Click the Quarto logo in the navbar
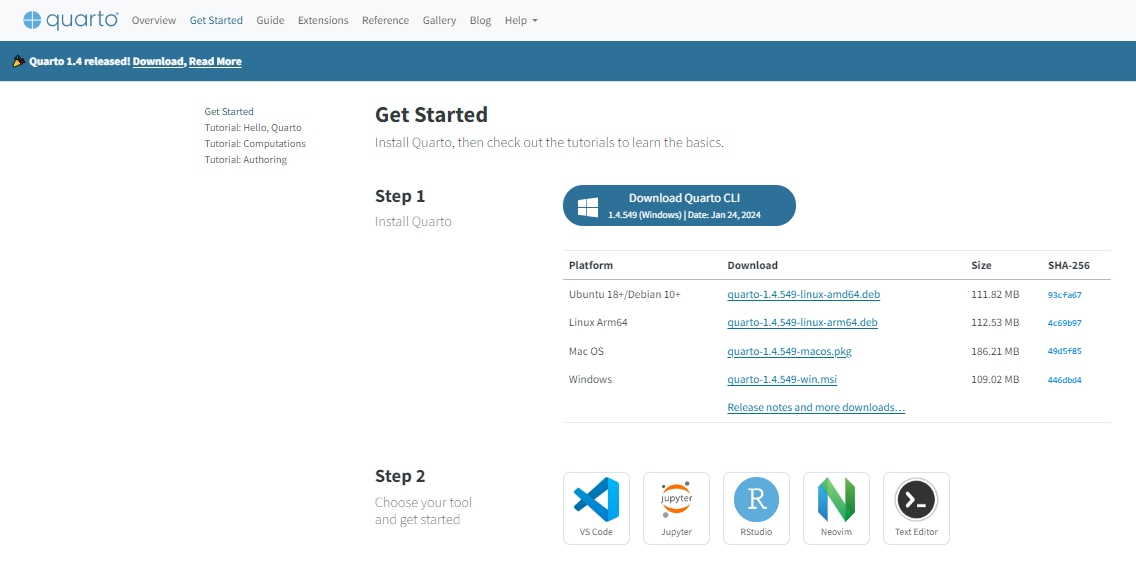 point(70,20)
